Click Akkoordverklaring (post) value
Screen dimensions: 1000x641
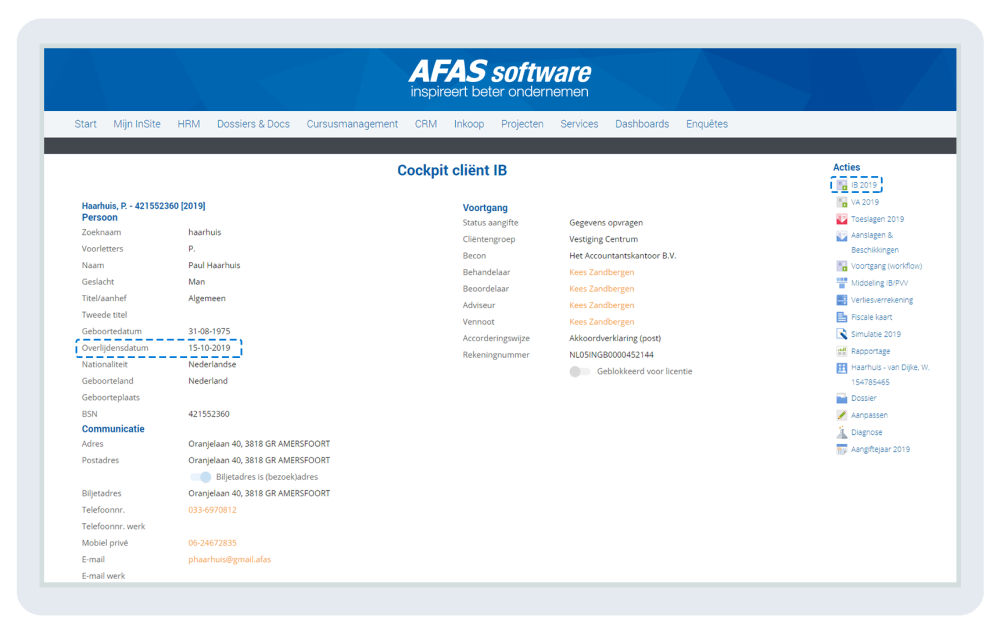coord(615,339)
